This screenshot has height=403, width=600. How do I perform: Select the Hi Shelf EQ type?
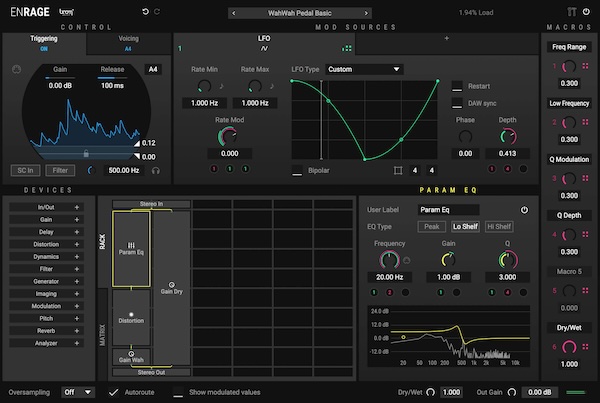(x=499, y=227)
